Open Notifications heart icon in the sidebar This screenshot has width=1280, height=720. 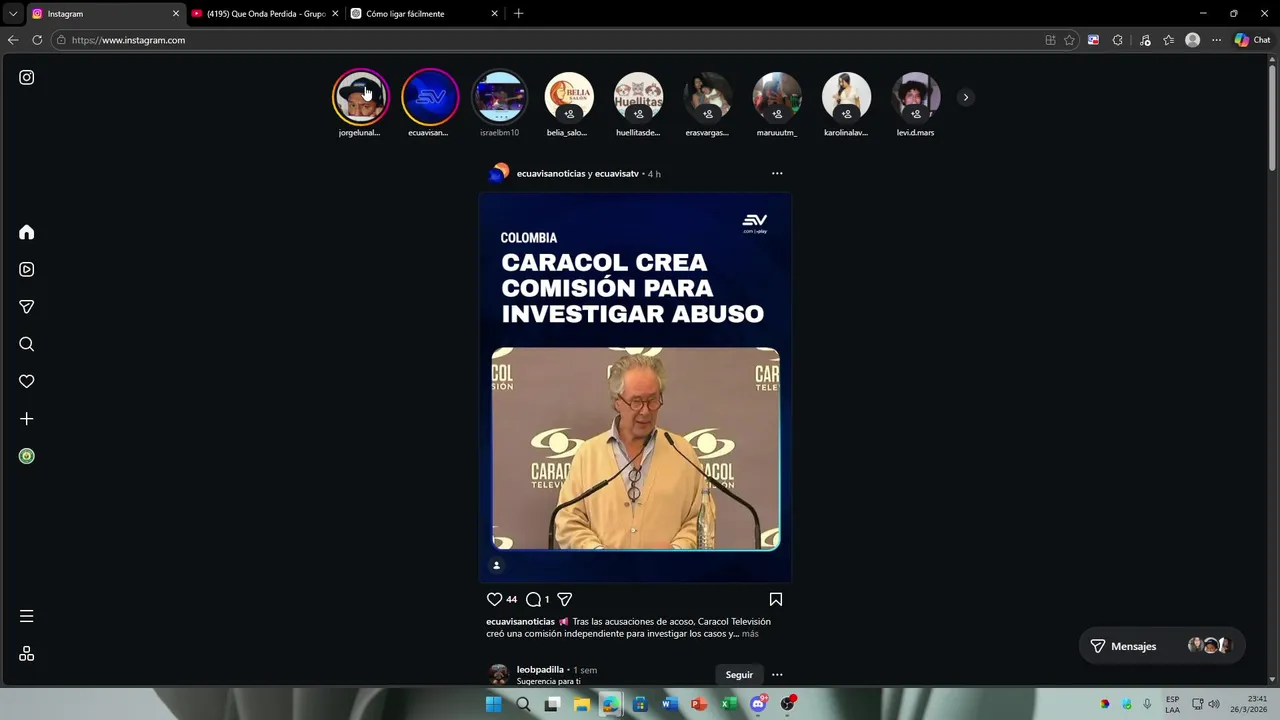coord(27,381)
